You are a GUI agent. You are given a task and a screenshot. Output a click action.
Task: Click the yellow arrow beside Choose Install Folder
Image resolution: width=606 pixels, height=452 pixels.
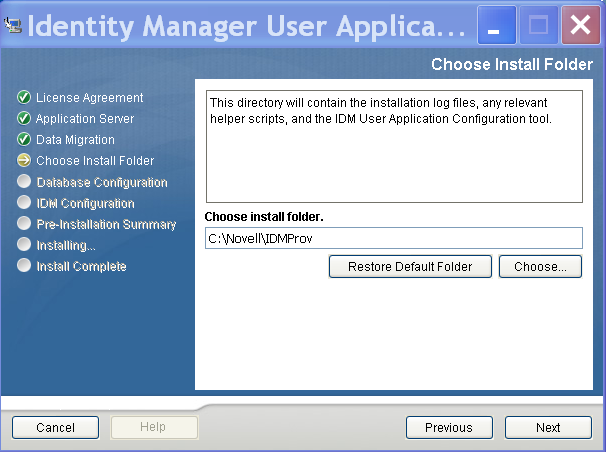point(24,160)
